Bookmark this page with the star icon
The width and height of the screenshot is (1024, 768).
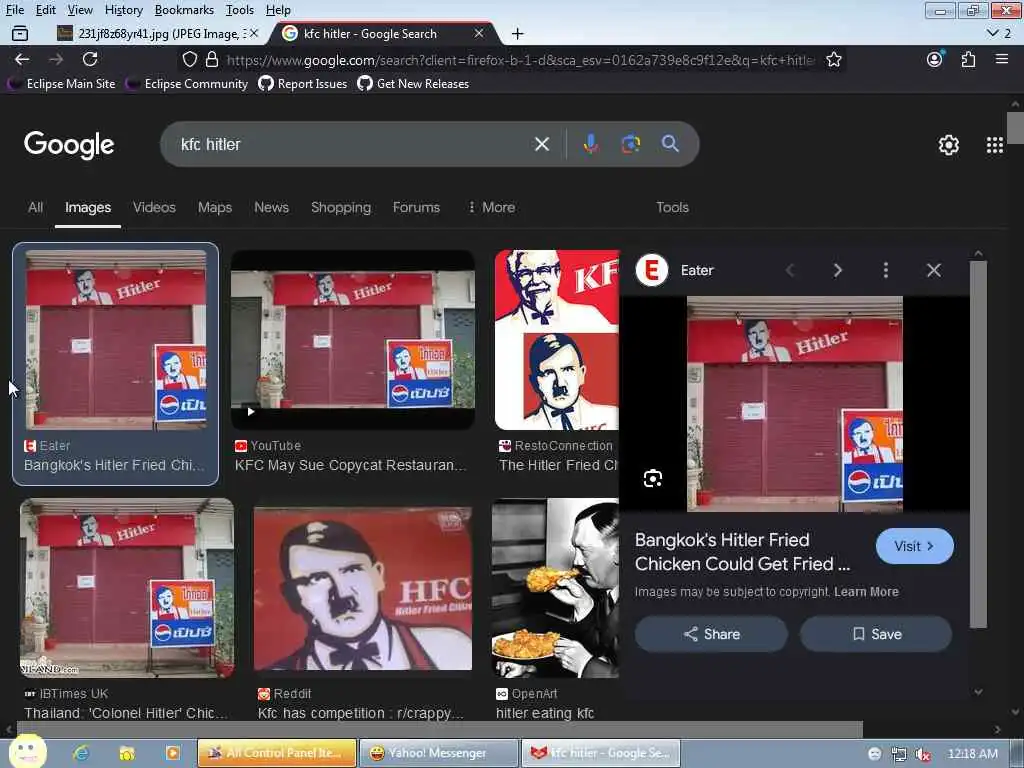(x=833, y=59)
